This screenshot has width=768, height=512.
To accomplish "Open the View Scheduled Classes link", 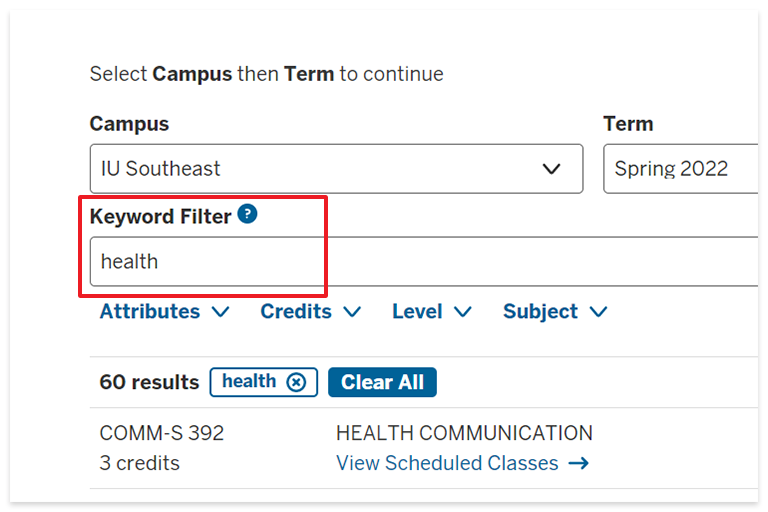I will pos(447,463).
